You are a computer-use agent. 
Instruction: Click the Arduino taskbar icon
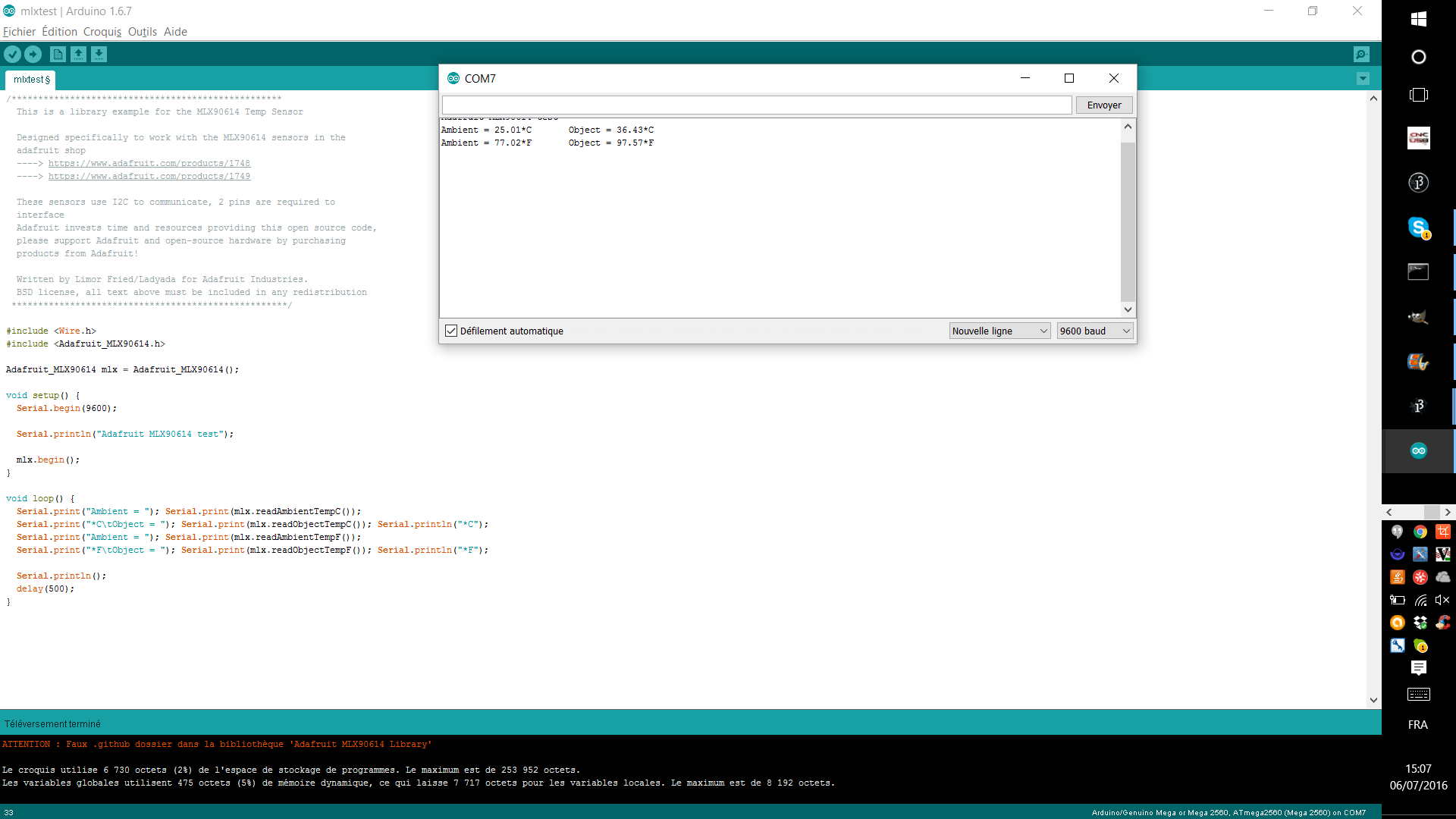1418,450
